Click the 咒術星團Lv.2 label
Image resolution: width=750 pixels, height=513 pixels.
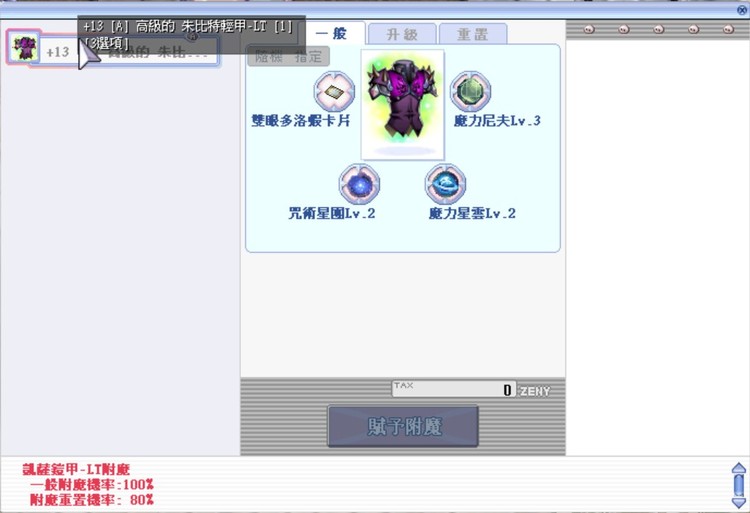pyautogui.click(x=331, y=213)
